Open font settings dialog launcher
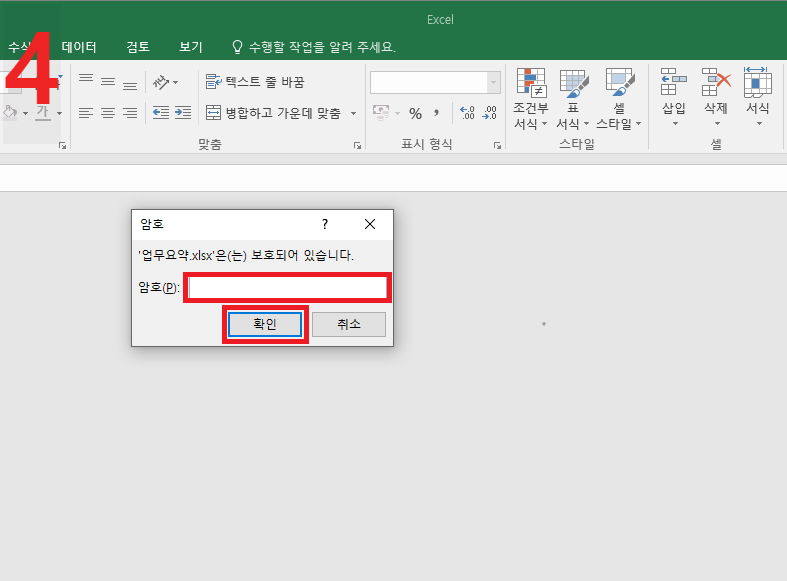787x581 pixels. [x=62, y=146]
